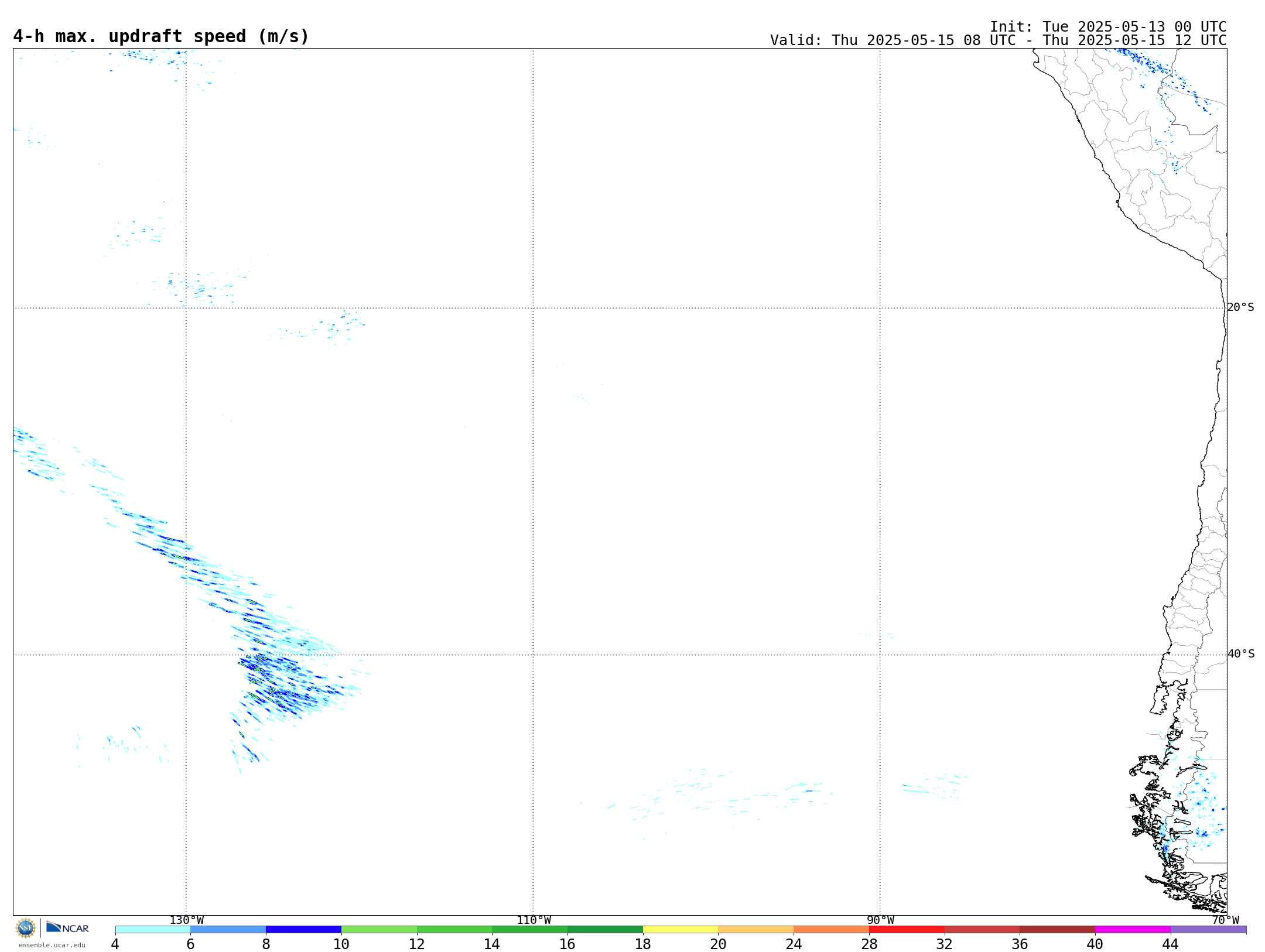Click the intersection of 130°W and 40°S gridlines
1265x952 pixels.
186,655
